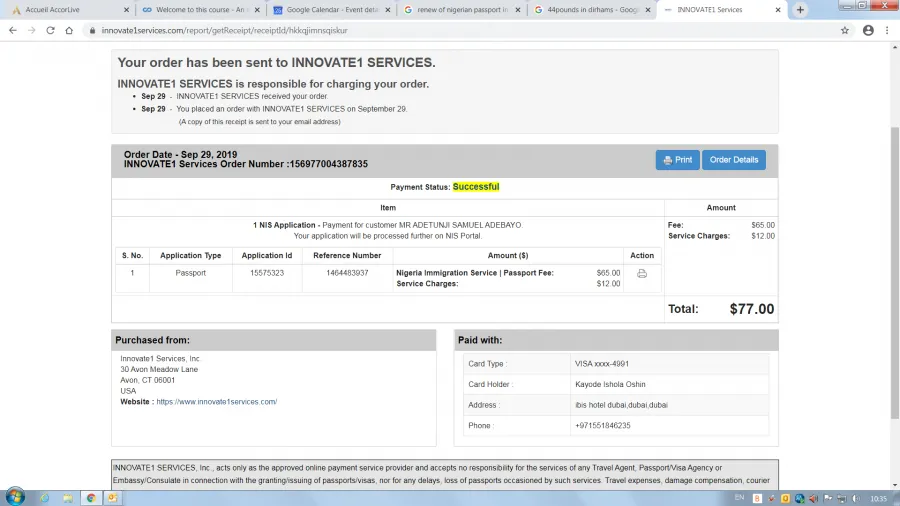Image resolution: width=900 pixels, height=506 pixels.
Task: Switch to the Welcome to this course tab
Action: point(195,10)
